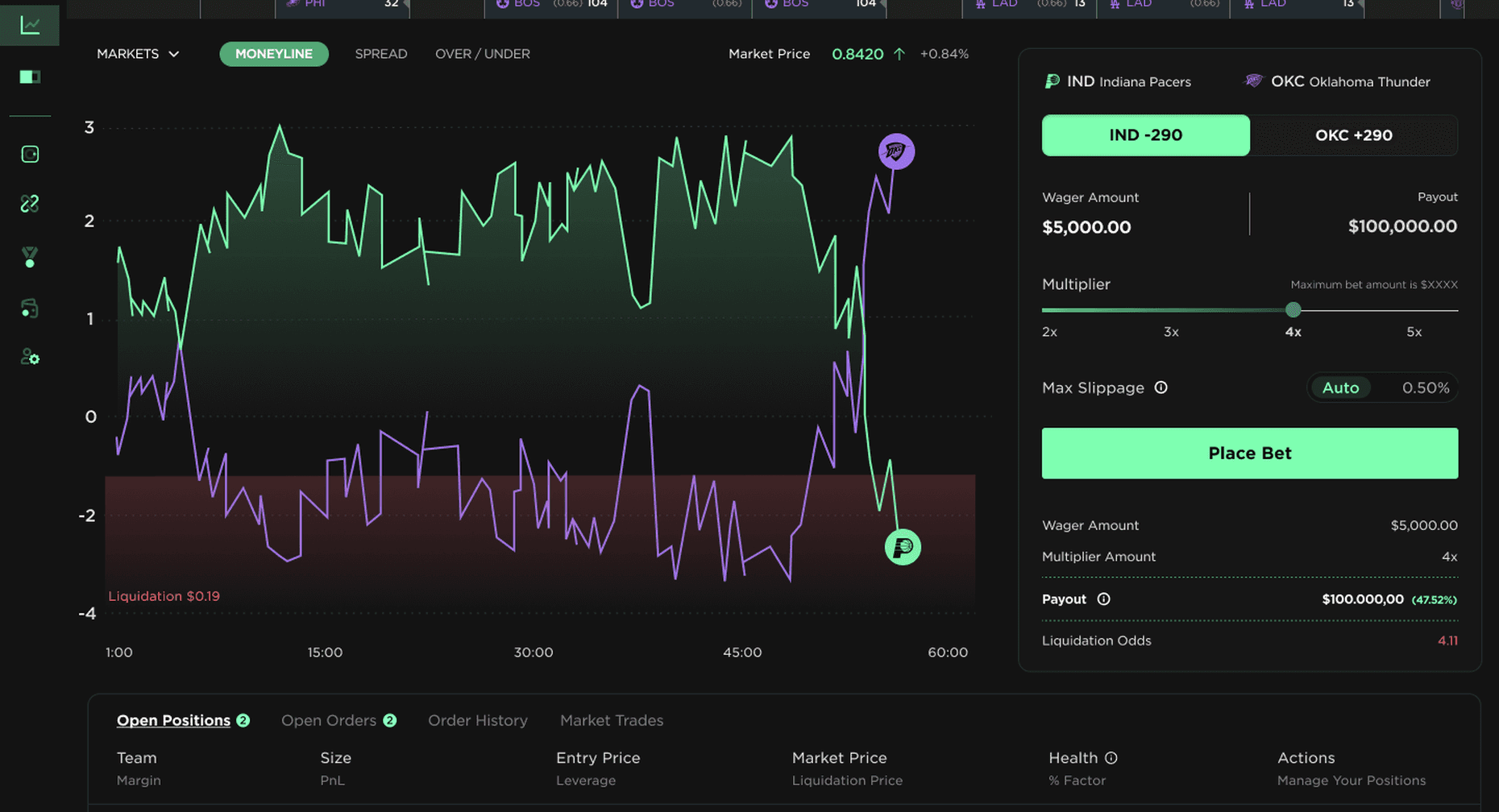Switch the bet to OKC +290

click(1354, 135)
